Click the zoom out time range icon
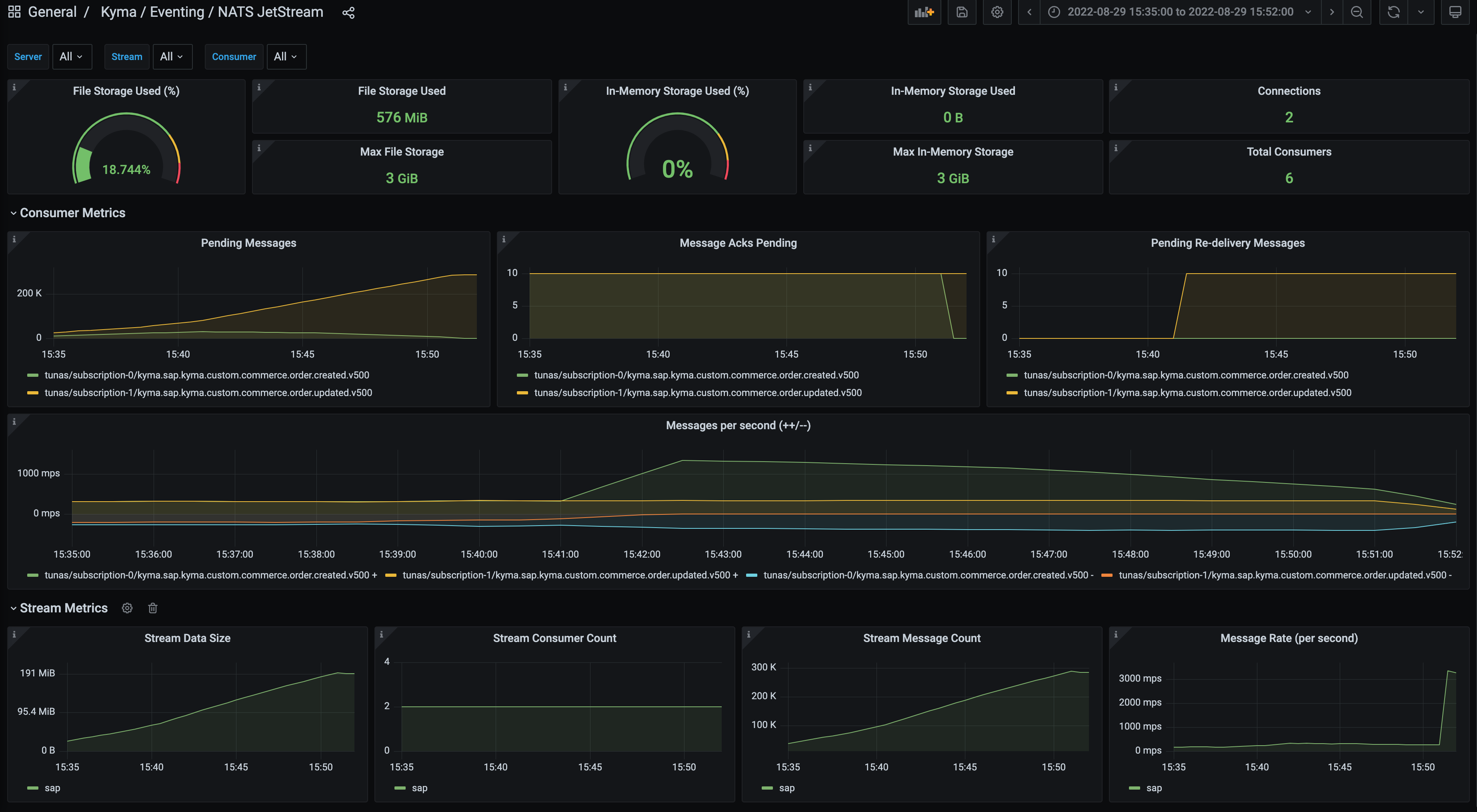1477x812 pixels. 1357,12
